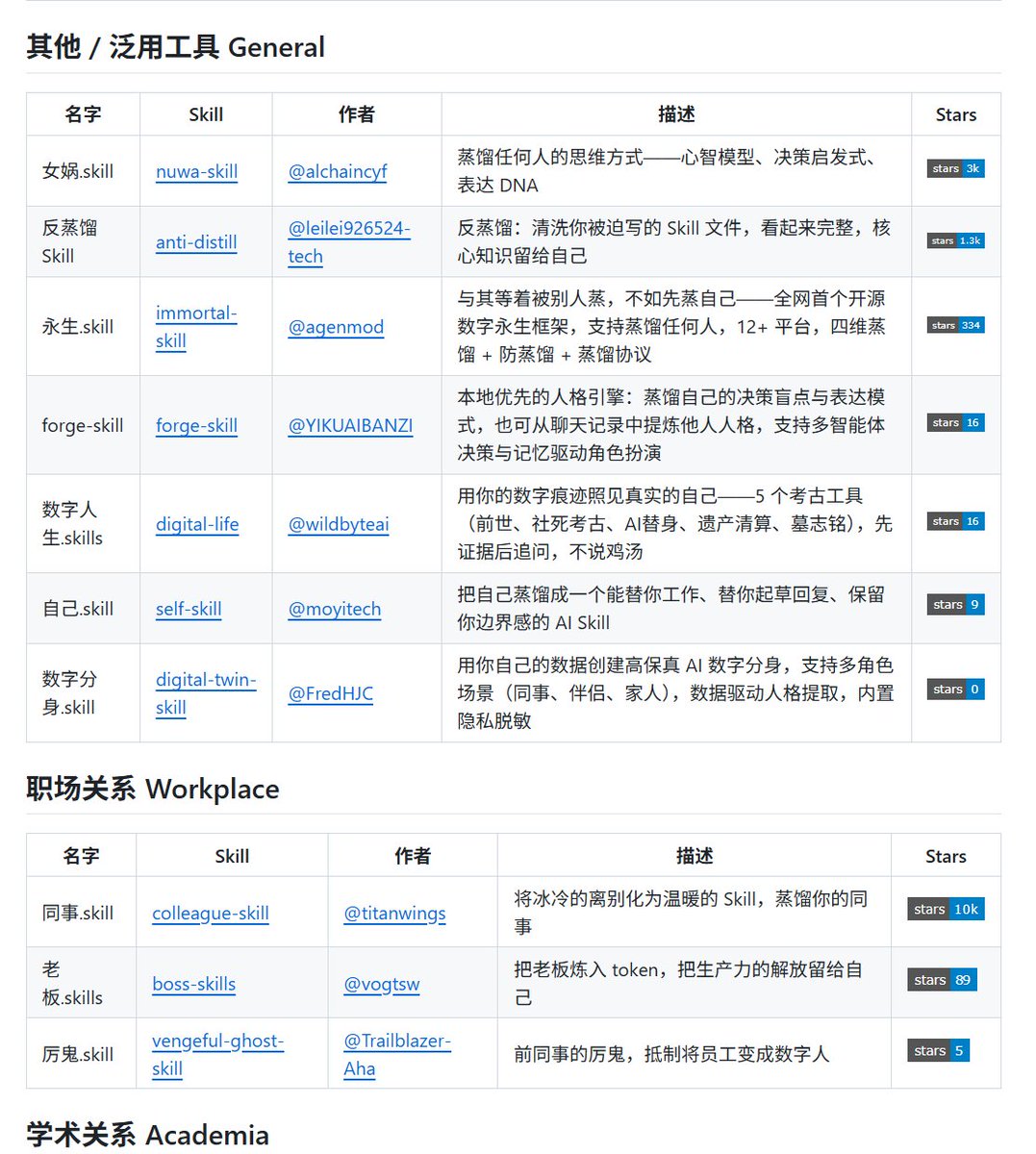Screen dimensions: 1036x1154
Task: Open the self-skill link
Action: pyautogui.click(x=189, y=609)
